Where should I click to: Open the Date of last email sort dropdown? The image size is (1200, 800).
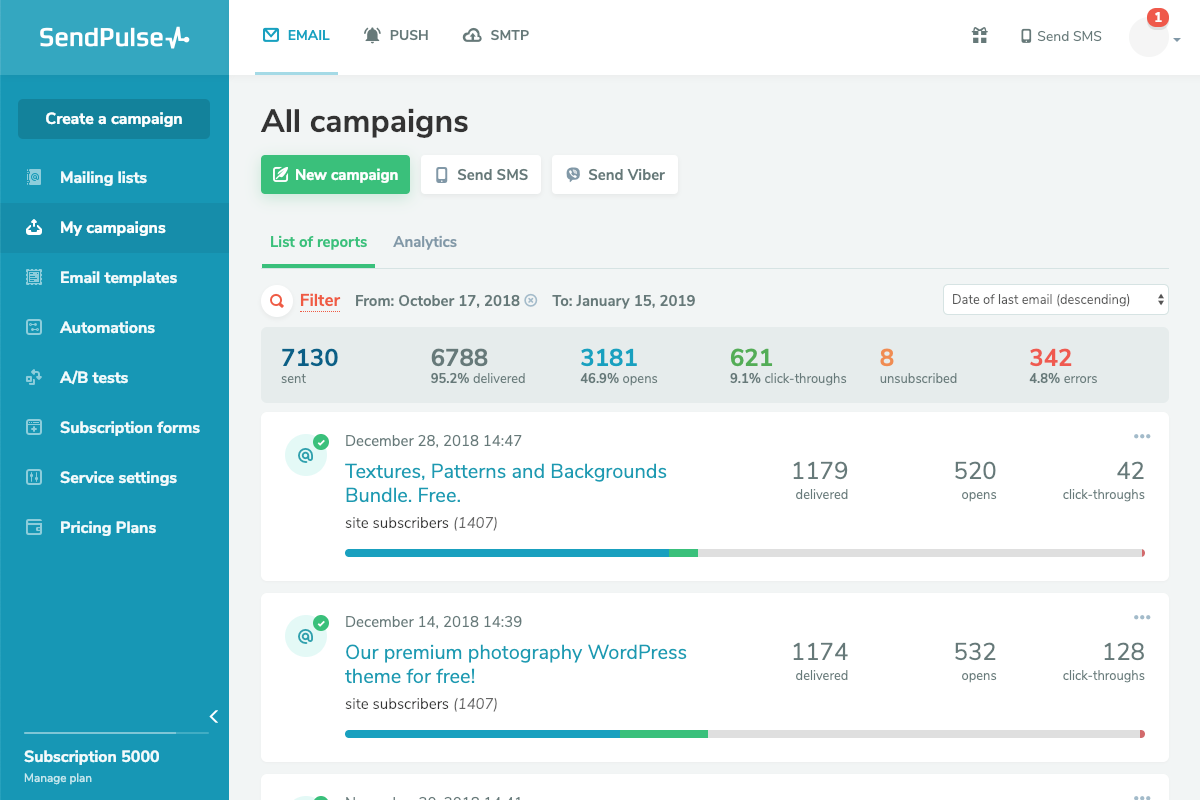(1056, 299)
